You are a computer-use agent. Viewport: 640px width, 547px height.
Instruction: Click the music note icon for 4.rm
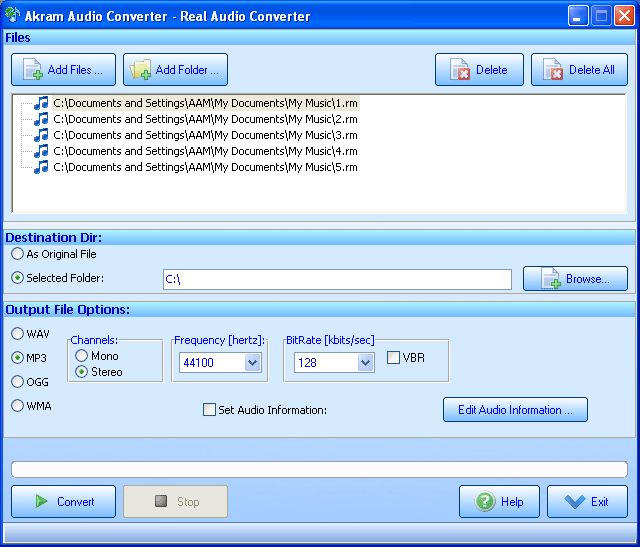[41, 151]
